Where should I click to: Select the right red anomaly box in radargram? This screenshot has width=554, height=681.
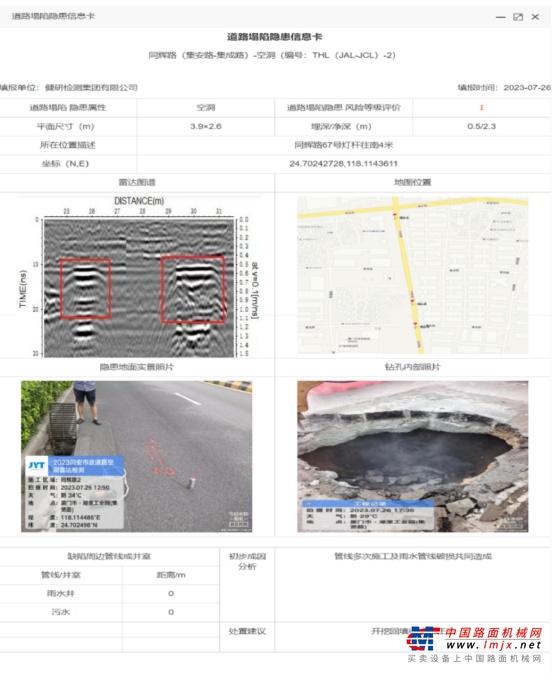[x=193, y=289]
